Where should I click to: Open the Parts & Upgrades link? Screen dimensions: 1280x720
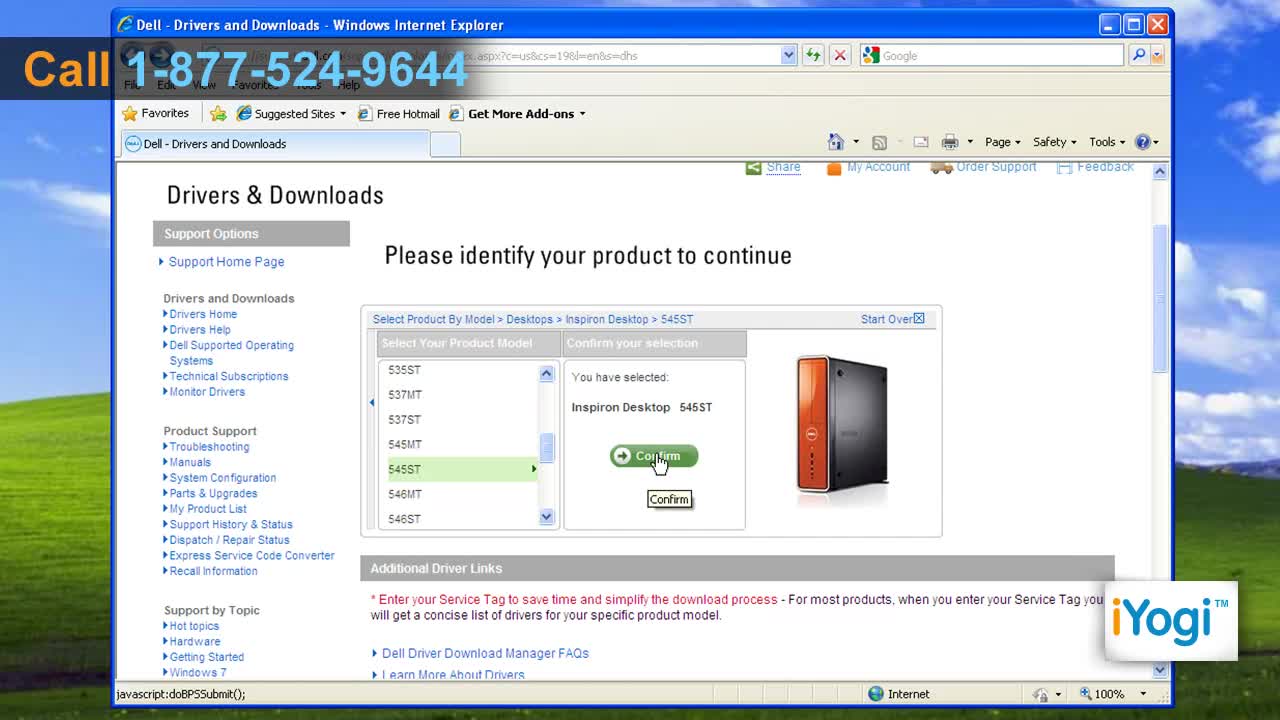pyautogui.click(x=213, y=494)
